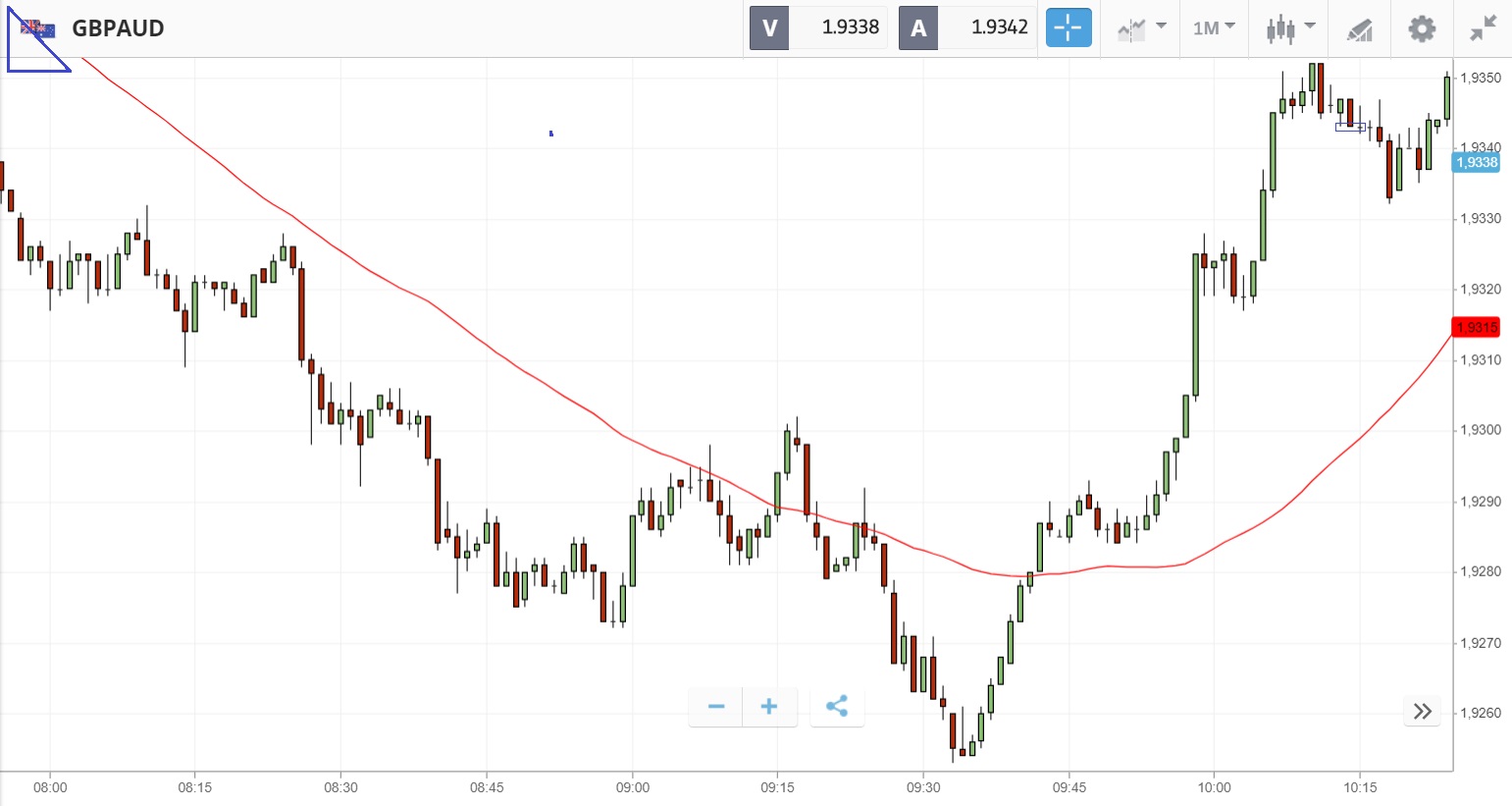Click the 10:00 time axis label
This screenshot has height=806, width=1512.
point(1214,787)
